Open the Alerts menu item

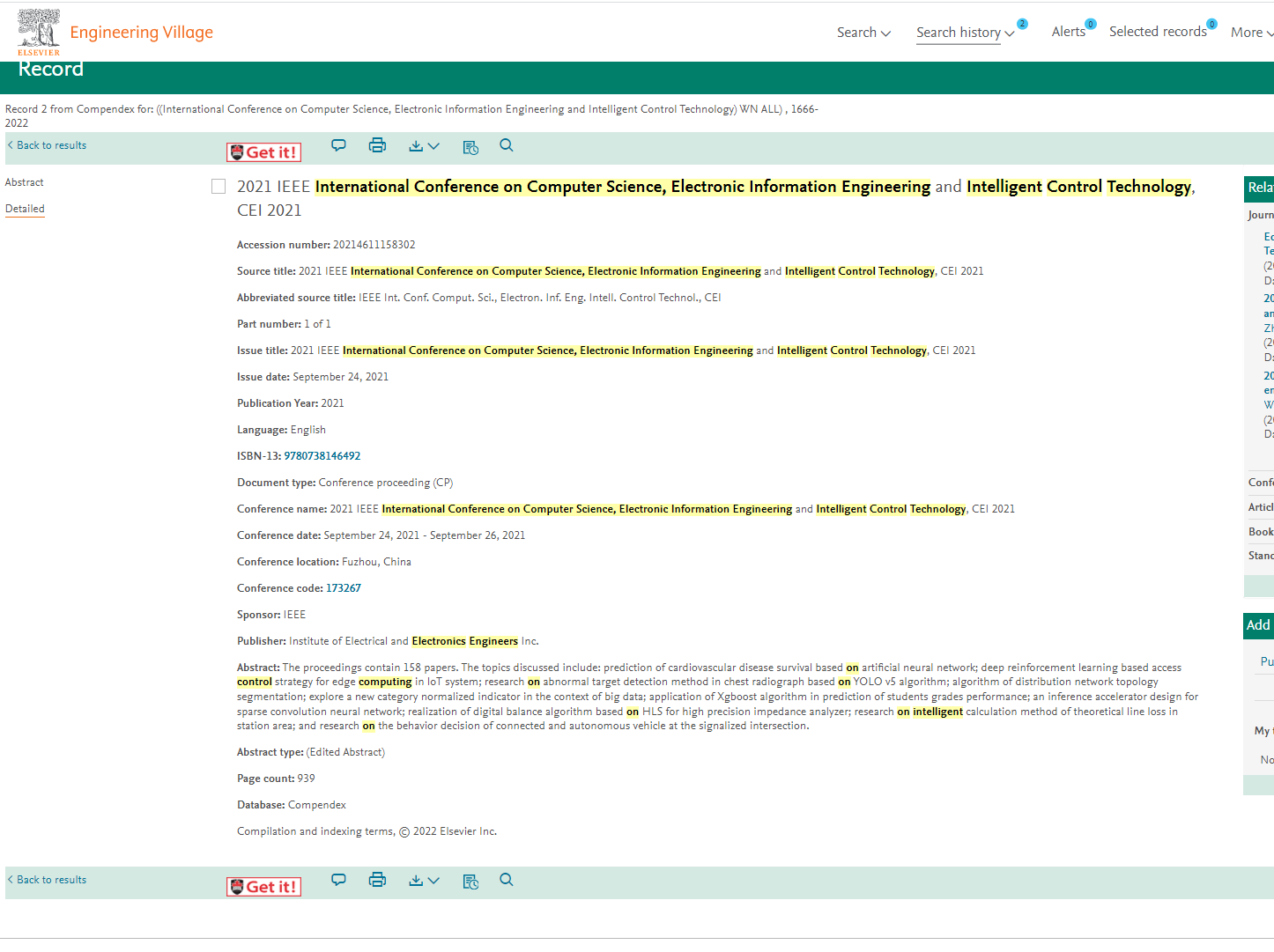pos(1069,32)
